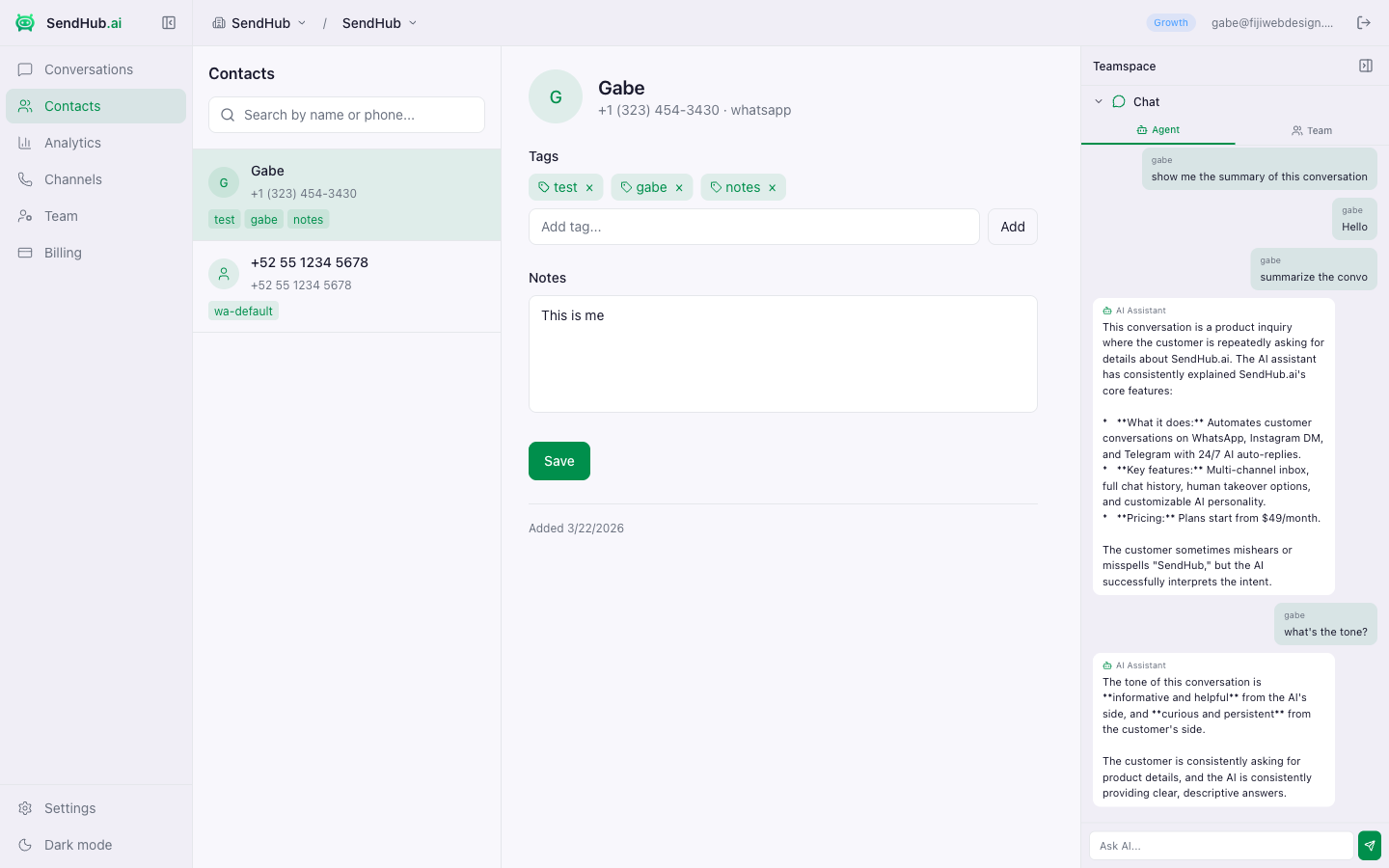
Task: Open Settings in the sidebar
Action: pos(95,808)
